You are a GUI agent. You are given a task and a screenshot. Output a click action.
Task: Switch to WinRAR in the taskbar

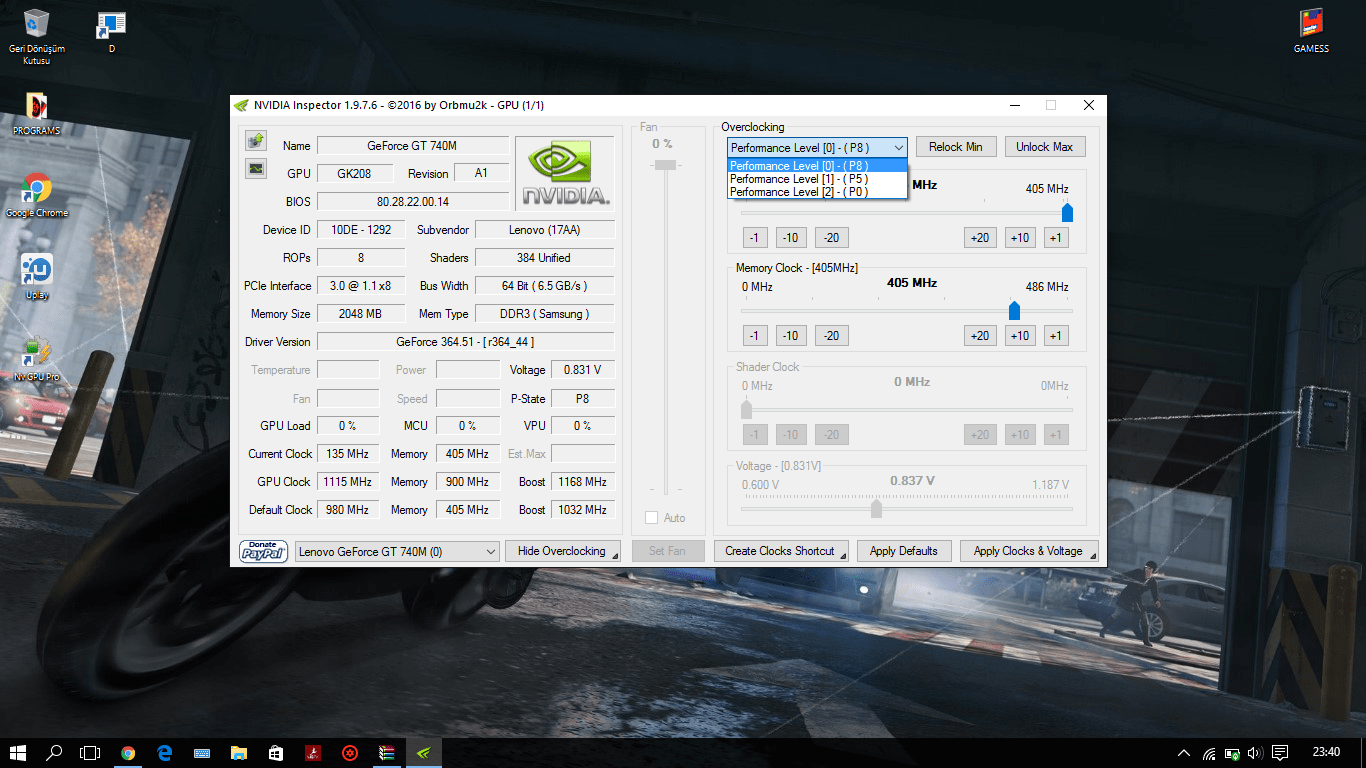tap(387, 753)
